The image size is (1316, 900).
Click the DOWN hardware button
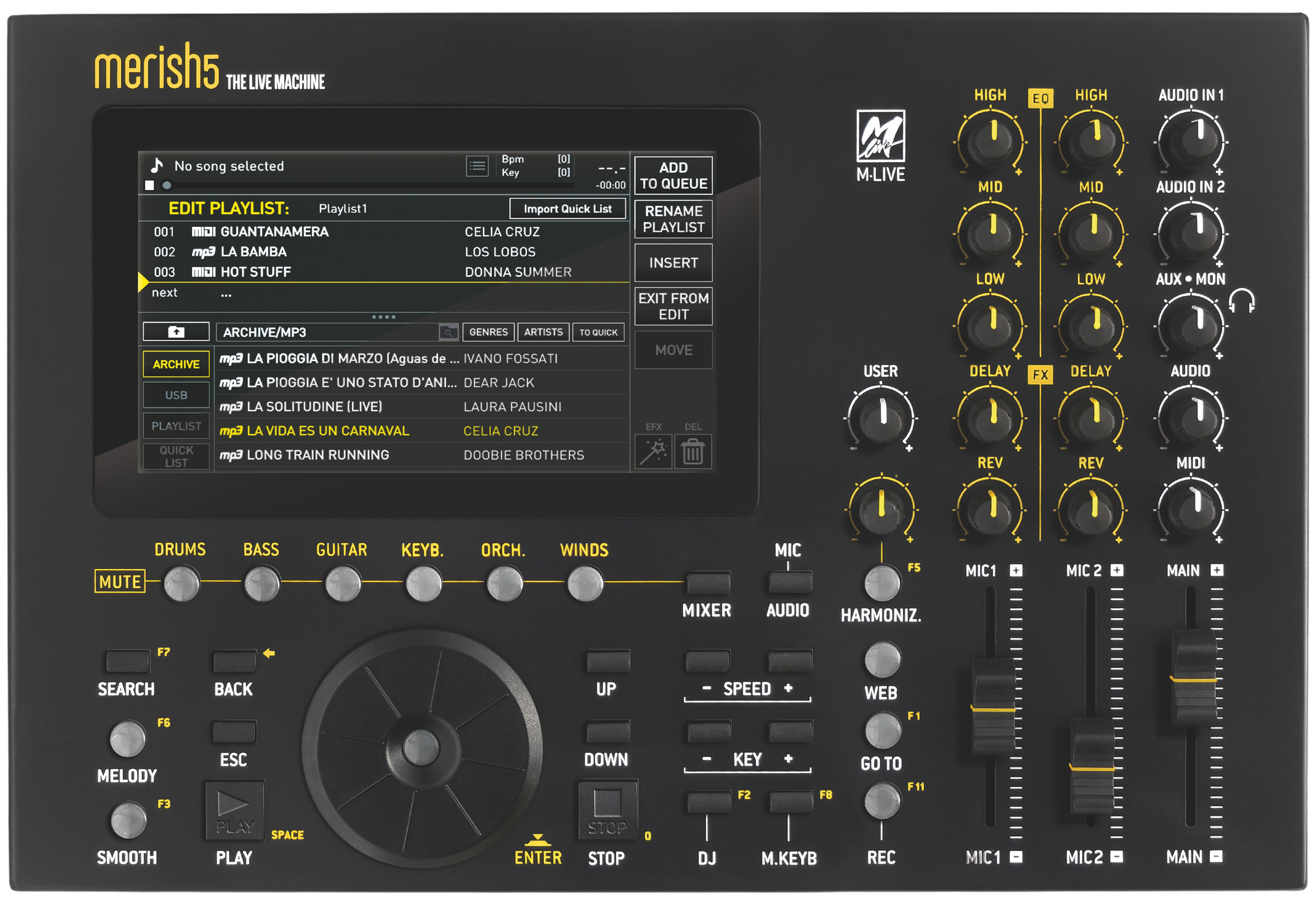[x=608, y=732]
